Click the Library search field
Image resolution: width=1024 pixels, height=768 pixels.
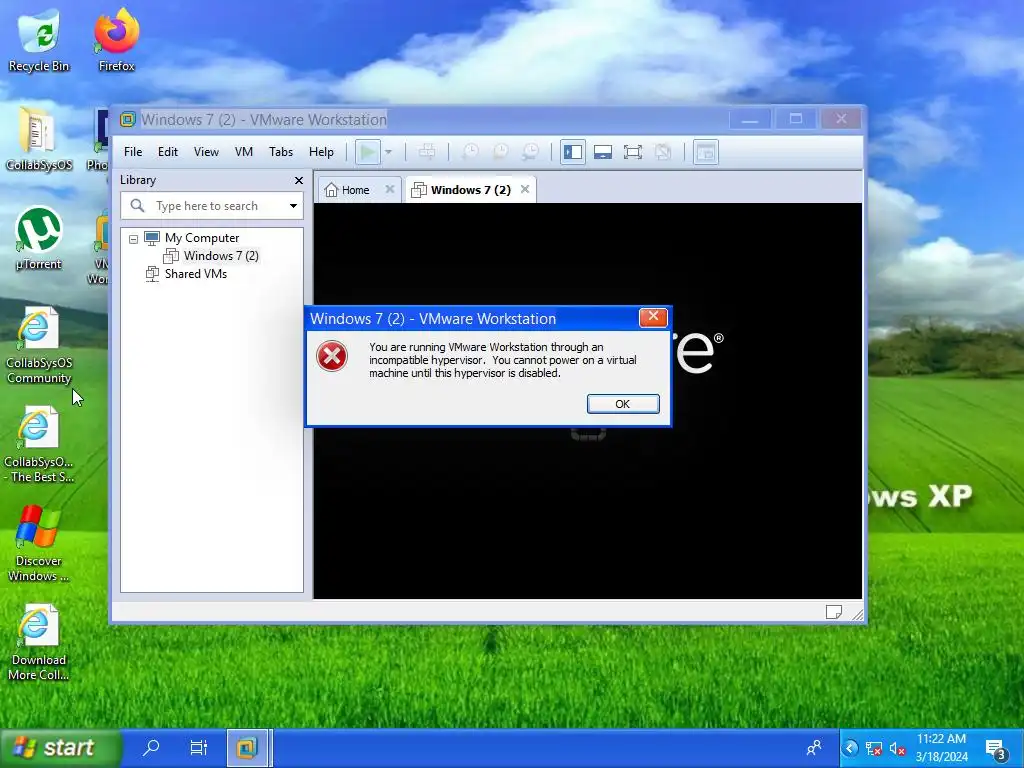(212, 206)
